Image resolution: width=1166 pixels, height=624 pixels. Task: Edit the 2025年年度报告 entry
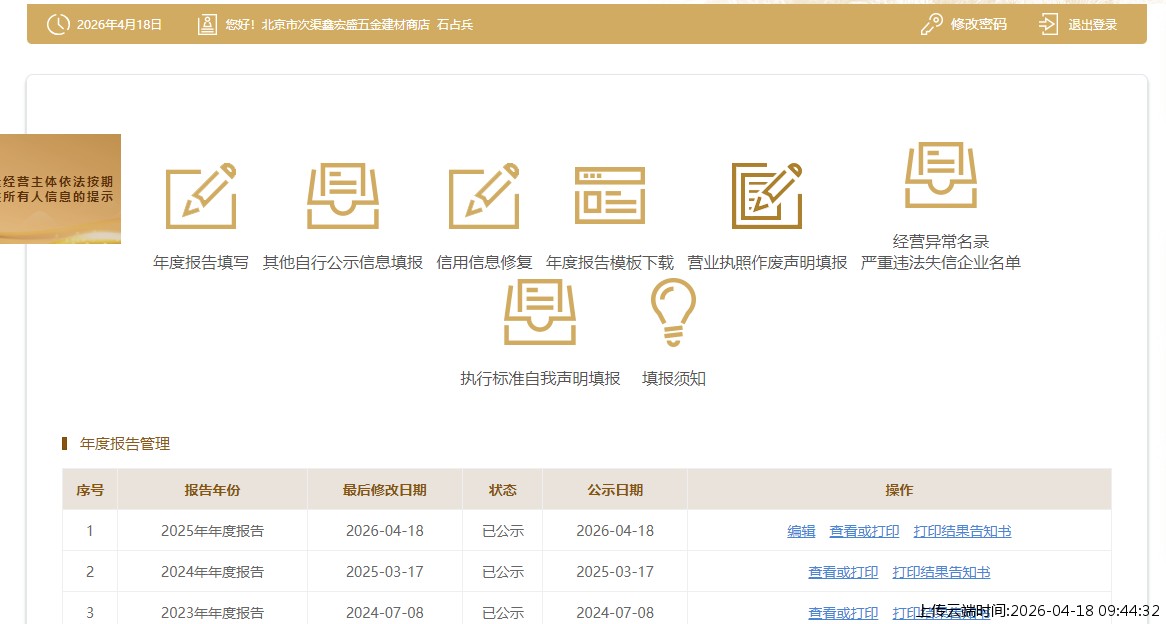tap(801, 531)
